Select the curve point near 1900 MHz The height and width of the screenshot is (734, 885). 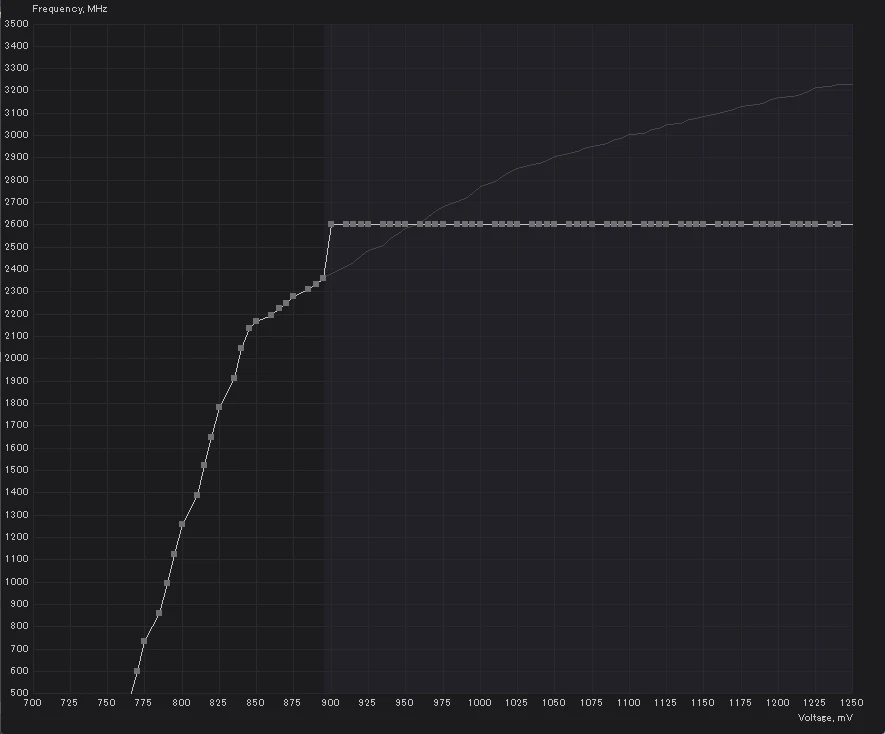(234, 378)
